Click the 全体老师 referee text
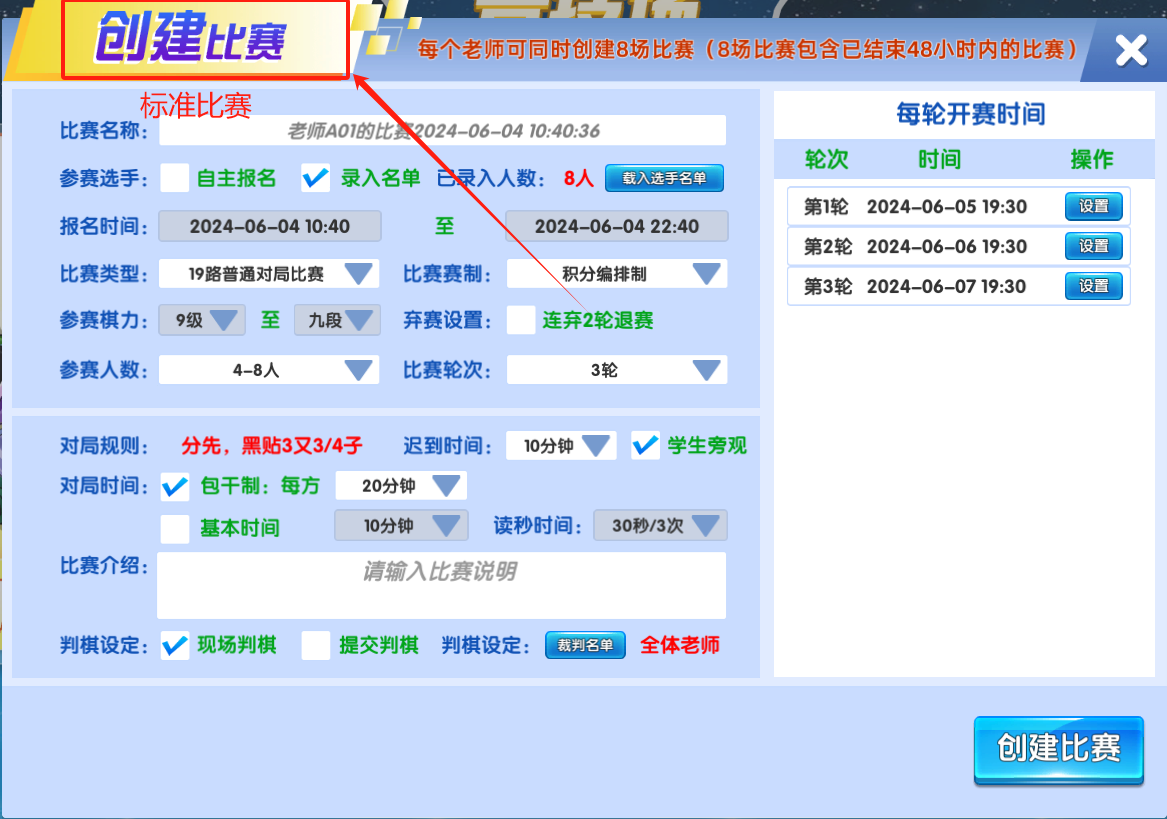 [680, 646]
